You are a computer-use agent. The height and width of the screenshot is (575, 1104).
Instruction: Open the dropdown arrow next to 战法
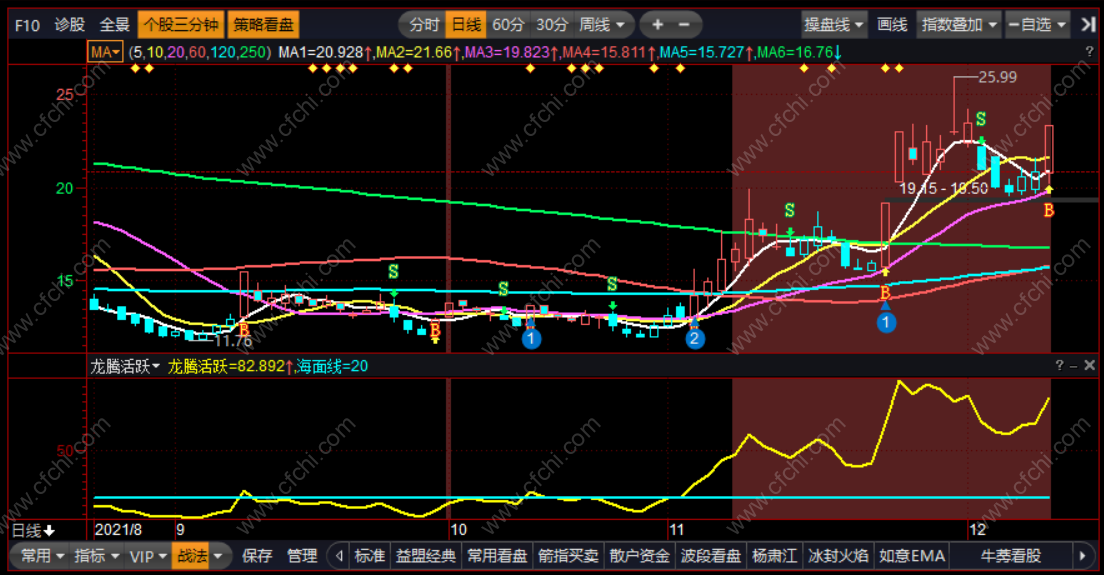click(218, 556)
